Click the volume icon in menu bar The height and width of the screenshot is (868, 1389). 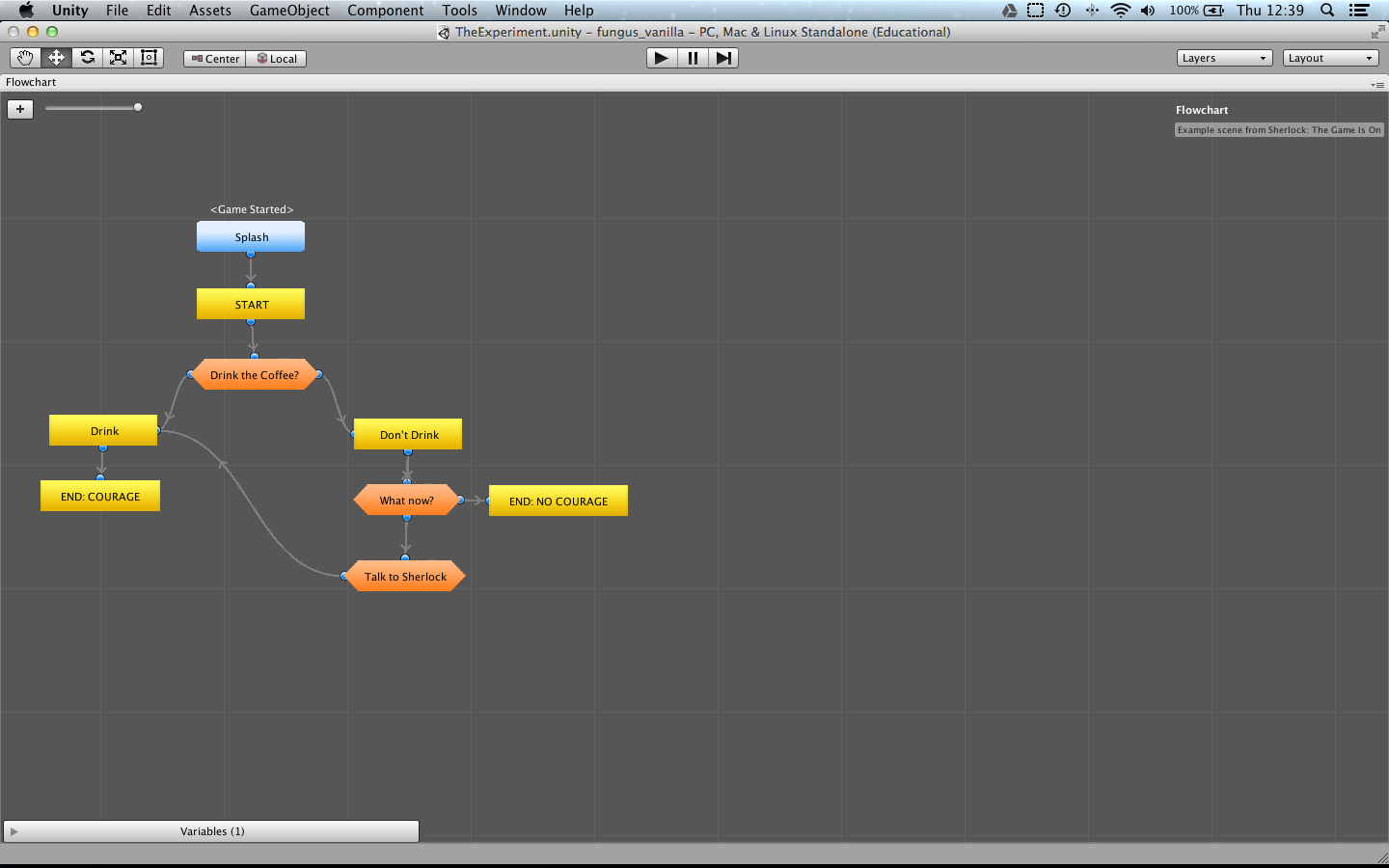pyautogui.click(x=1148, y=11)
